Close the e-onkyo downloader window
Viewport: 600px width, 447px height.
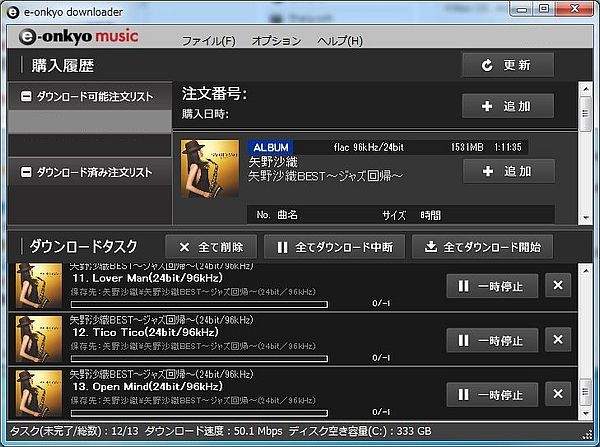click(574, 9)
